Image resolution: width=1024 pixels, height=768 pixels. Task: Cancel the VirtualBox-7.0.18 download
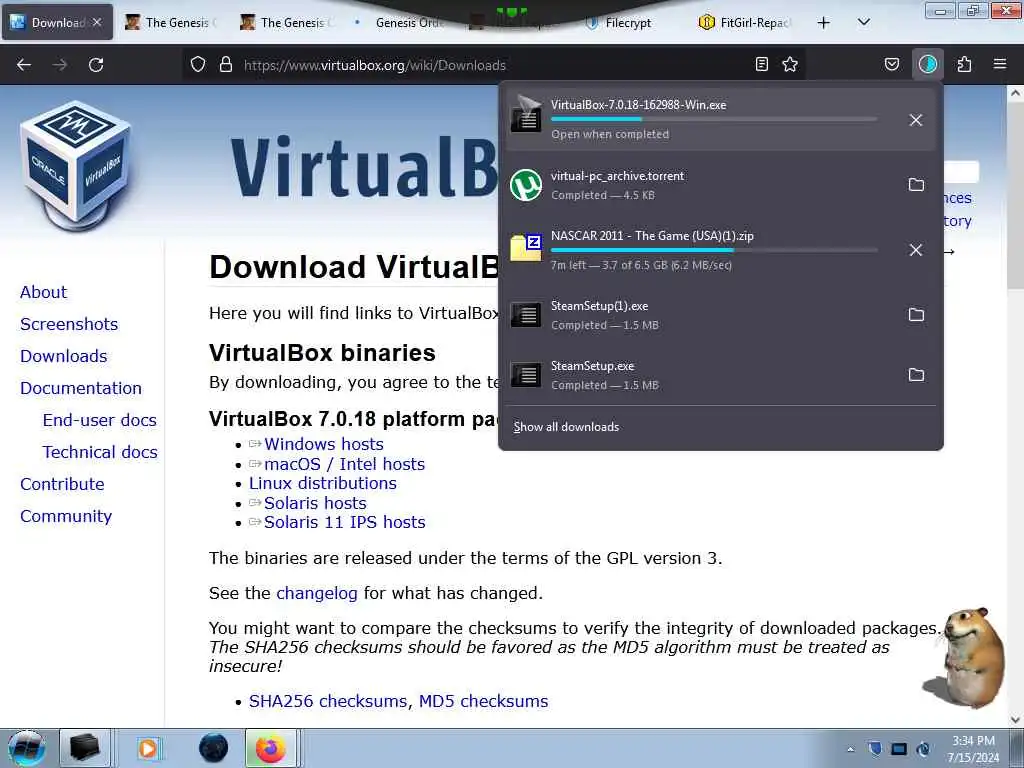(x=916, y=120)
